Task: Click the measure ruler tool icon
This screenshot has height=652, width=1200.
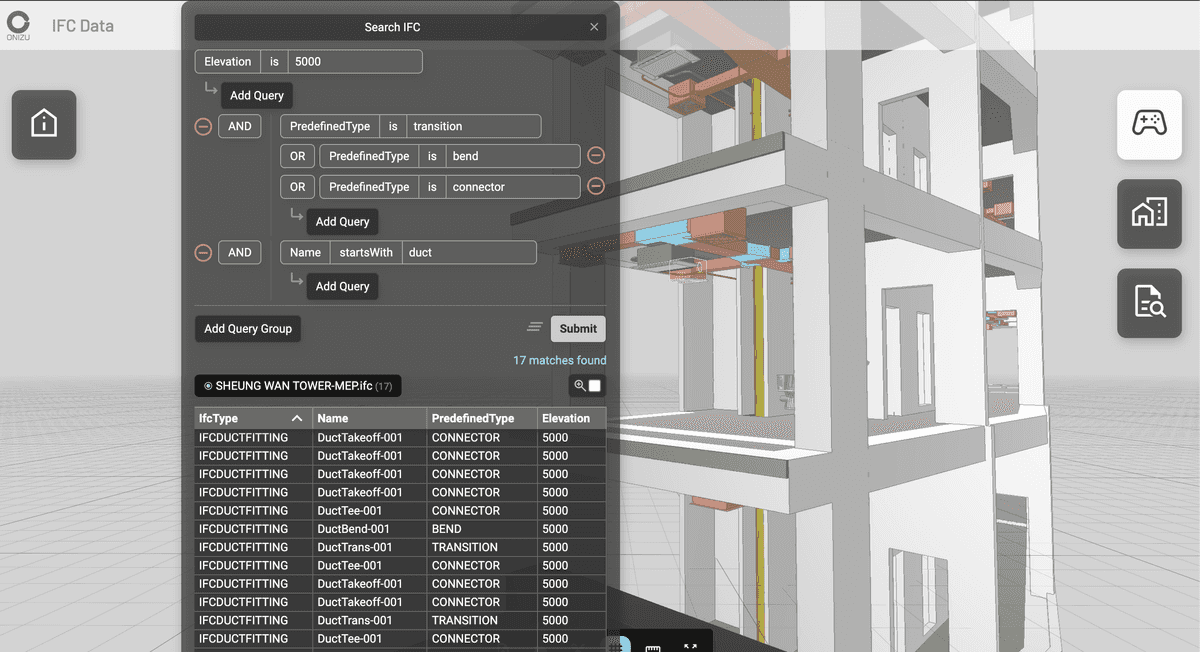Action: pyautogui.click(x=653, y=647)
